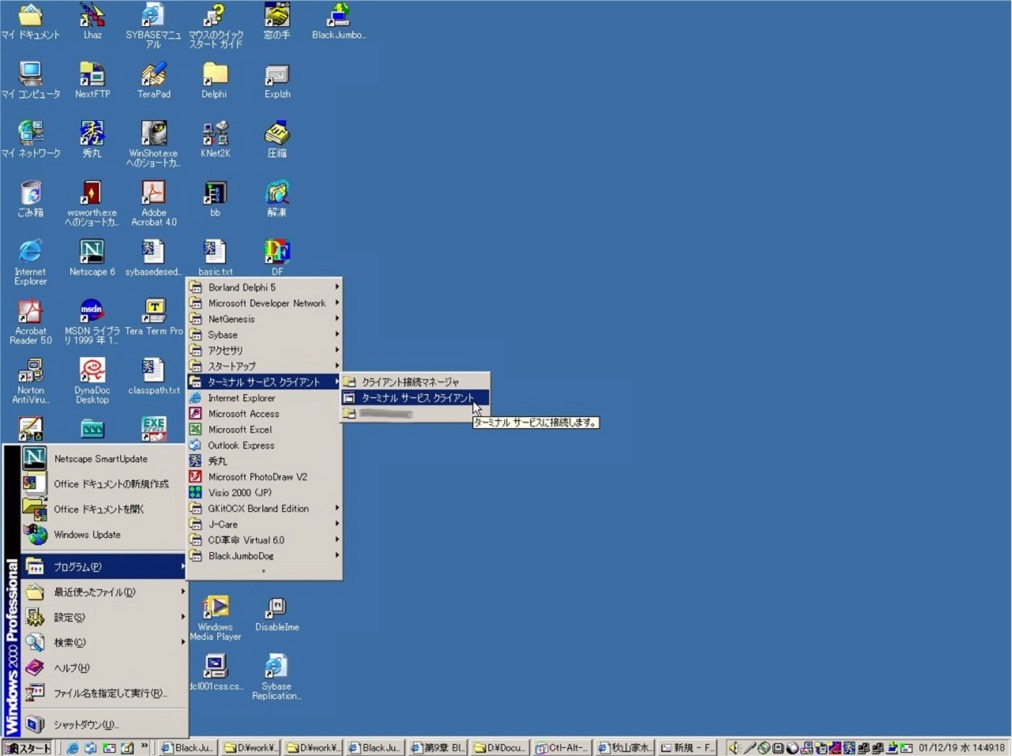Click the DF desktop icon
This screenshot has height=756, width=1012.
click(x=277, y=258)
